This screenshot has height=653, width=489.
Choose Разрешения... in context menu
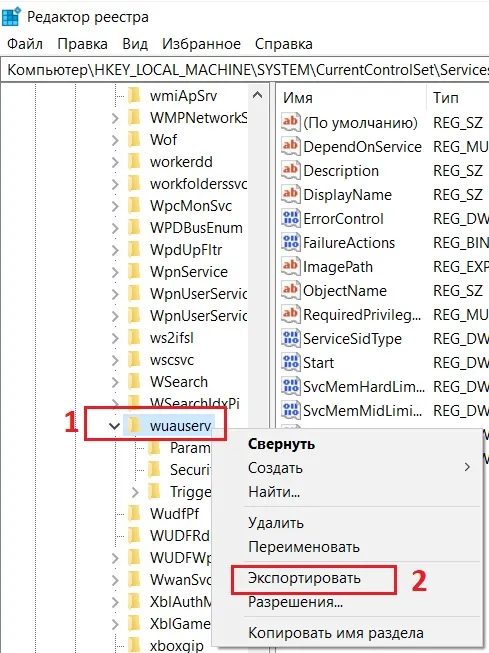pyautogui.click(x=295, y=602)
